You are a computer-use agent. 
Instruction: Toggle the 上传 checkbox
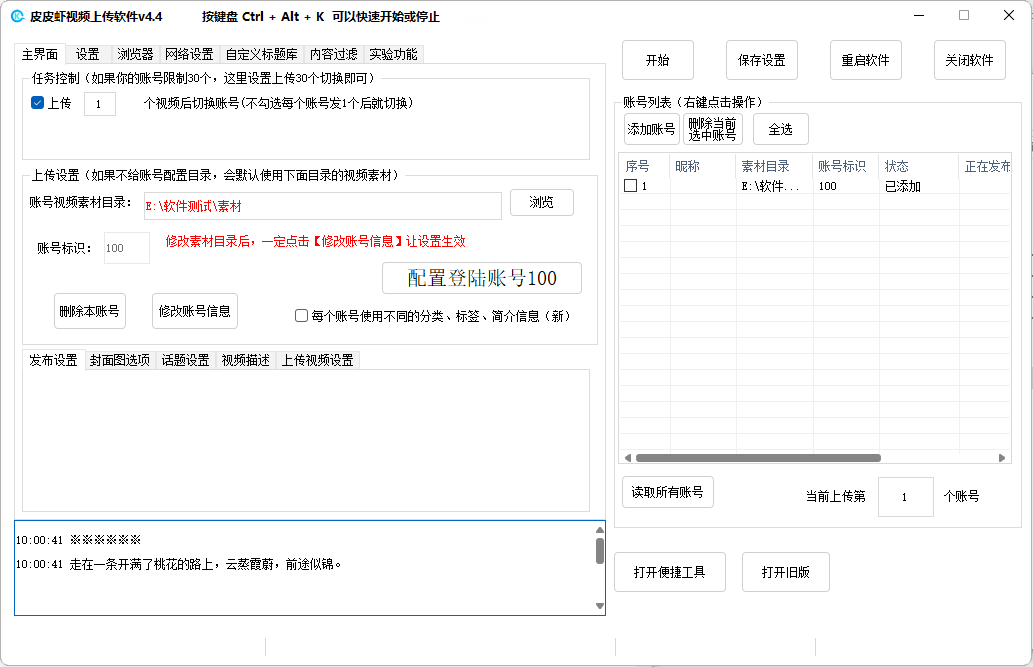pos(38,103)
